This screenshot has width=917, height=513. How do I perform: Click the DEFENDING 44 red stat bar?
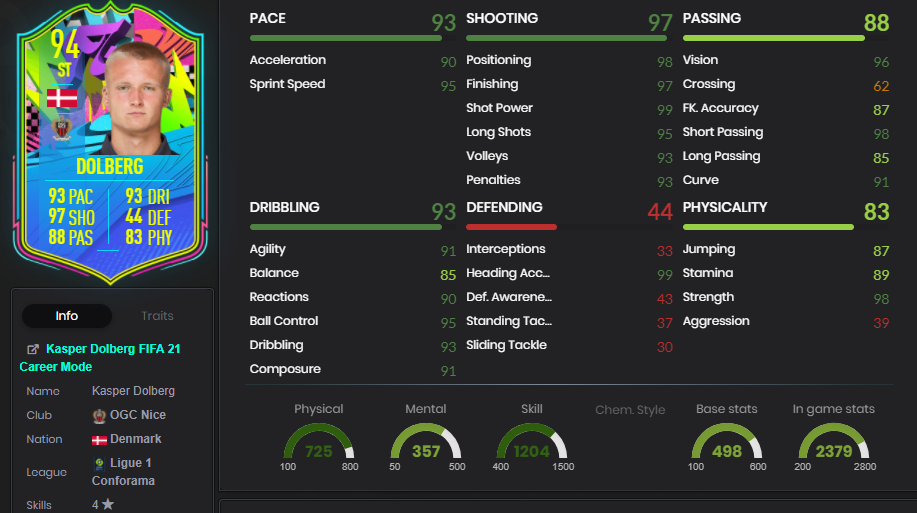pos(511,227)
